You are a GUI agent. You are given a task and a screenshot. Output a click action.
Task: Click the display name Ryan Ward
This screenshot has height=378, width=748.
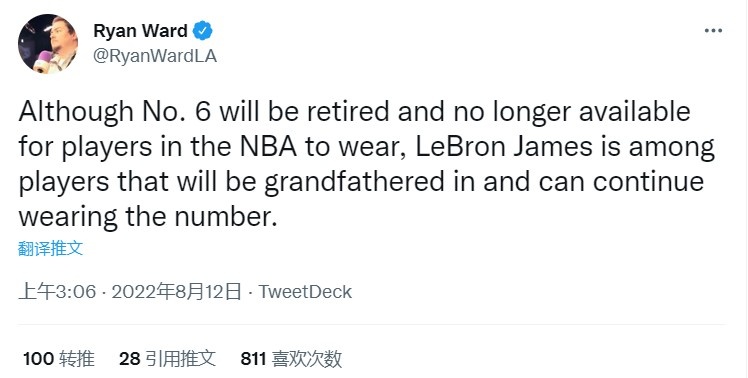pyautogui.click(x=140, y=31)
